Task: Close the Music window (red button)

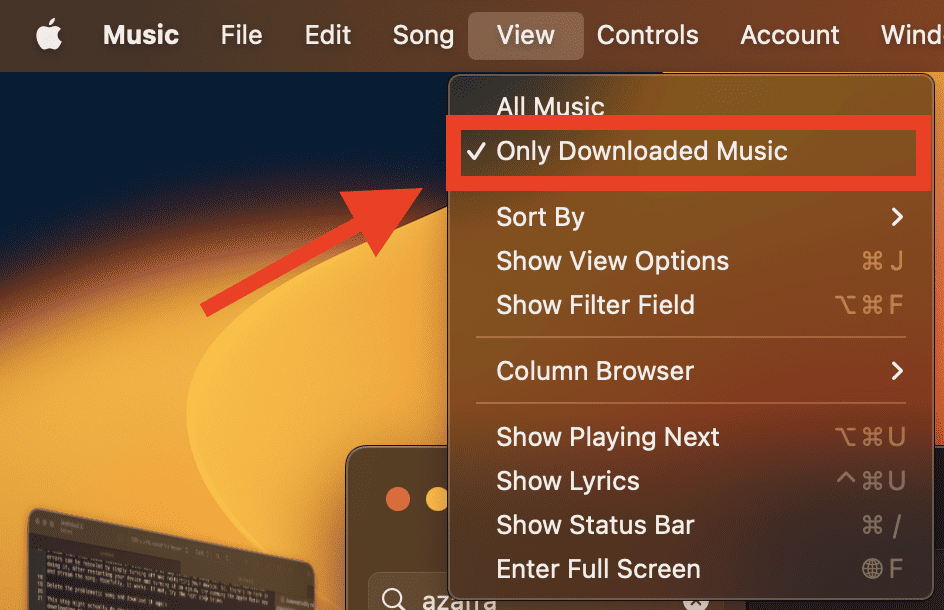Action: tap(398, 498)
